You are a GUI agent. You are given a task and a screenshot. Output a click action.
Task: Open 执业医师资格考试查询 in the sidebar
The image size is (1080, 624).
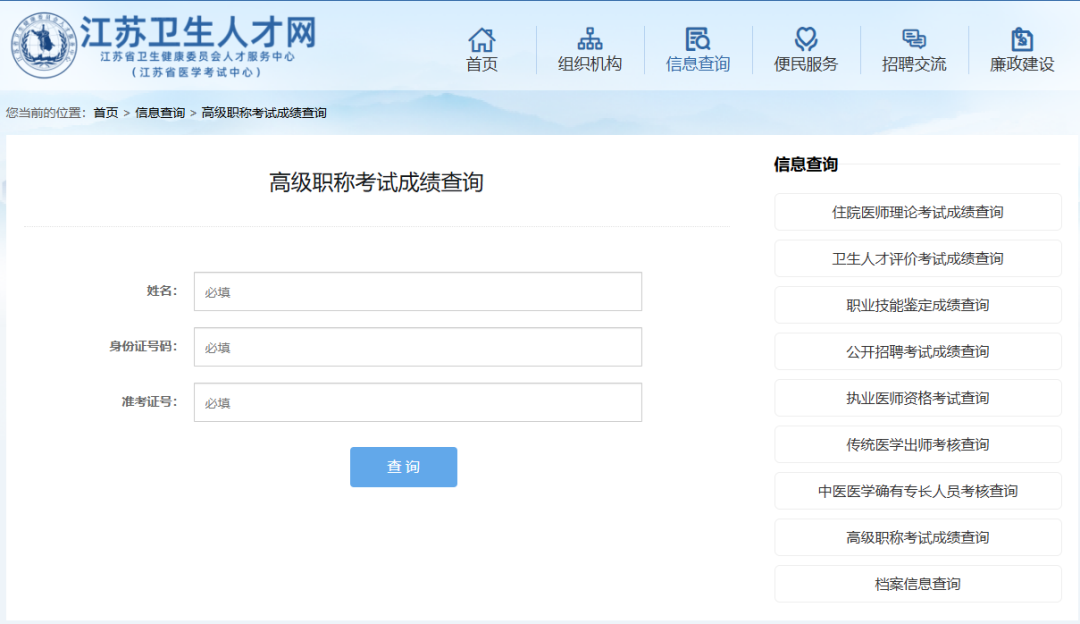coord(917,398)
